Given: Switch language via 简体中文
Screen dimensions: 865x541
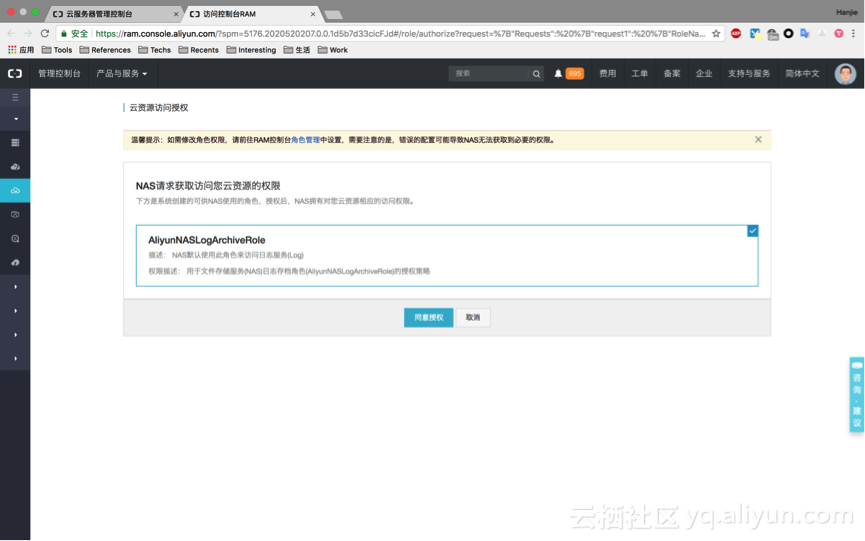Looking at the screenshot, I should [802, 73].
